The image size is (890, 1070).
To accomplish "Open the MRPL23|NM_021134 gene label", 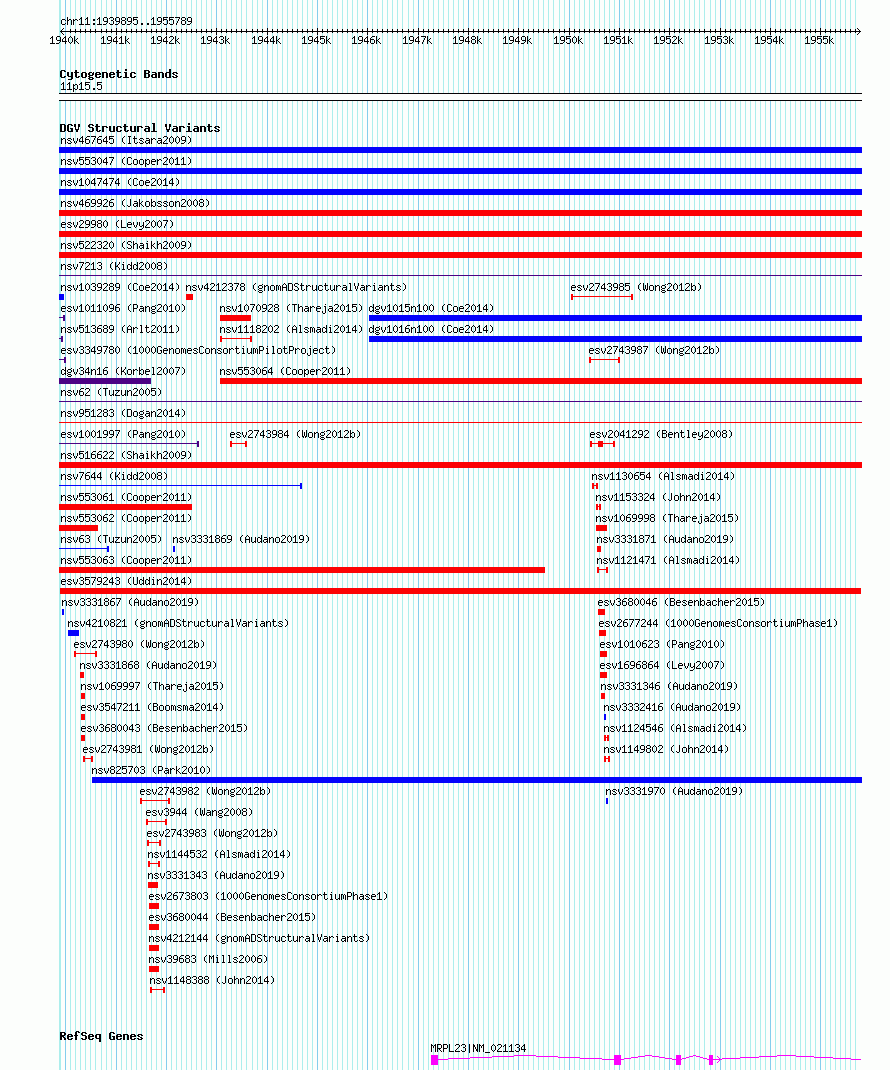I will pos(478,1049).
